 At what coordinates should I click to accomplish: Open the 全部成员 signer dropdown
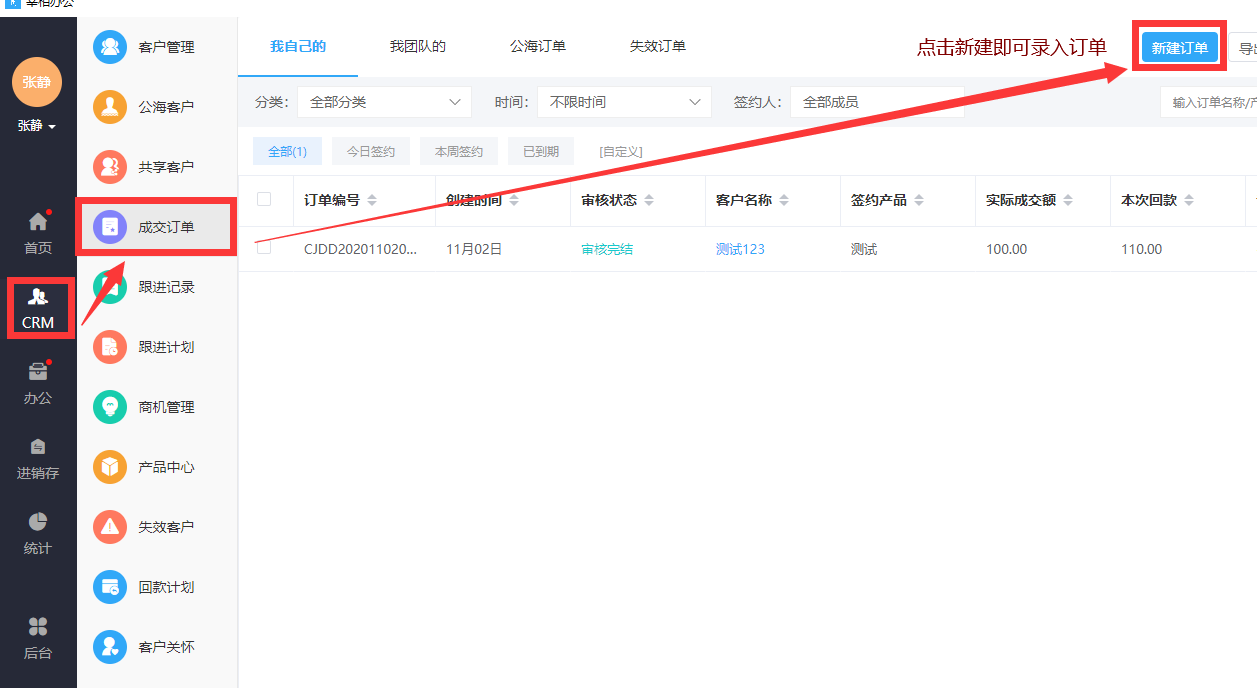coord(877,102)
